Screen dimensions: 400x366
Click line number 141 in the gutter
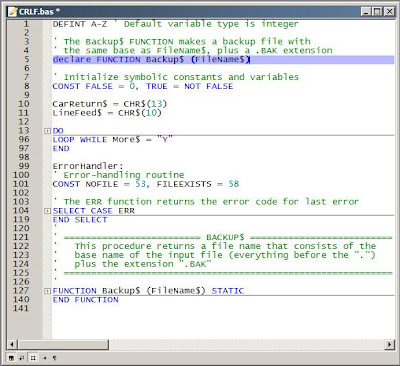21,308
